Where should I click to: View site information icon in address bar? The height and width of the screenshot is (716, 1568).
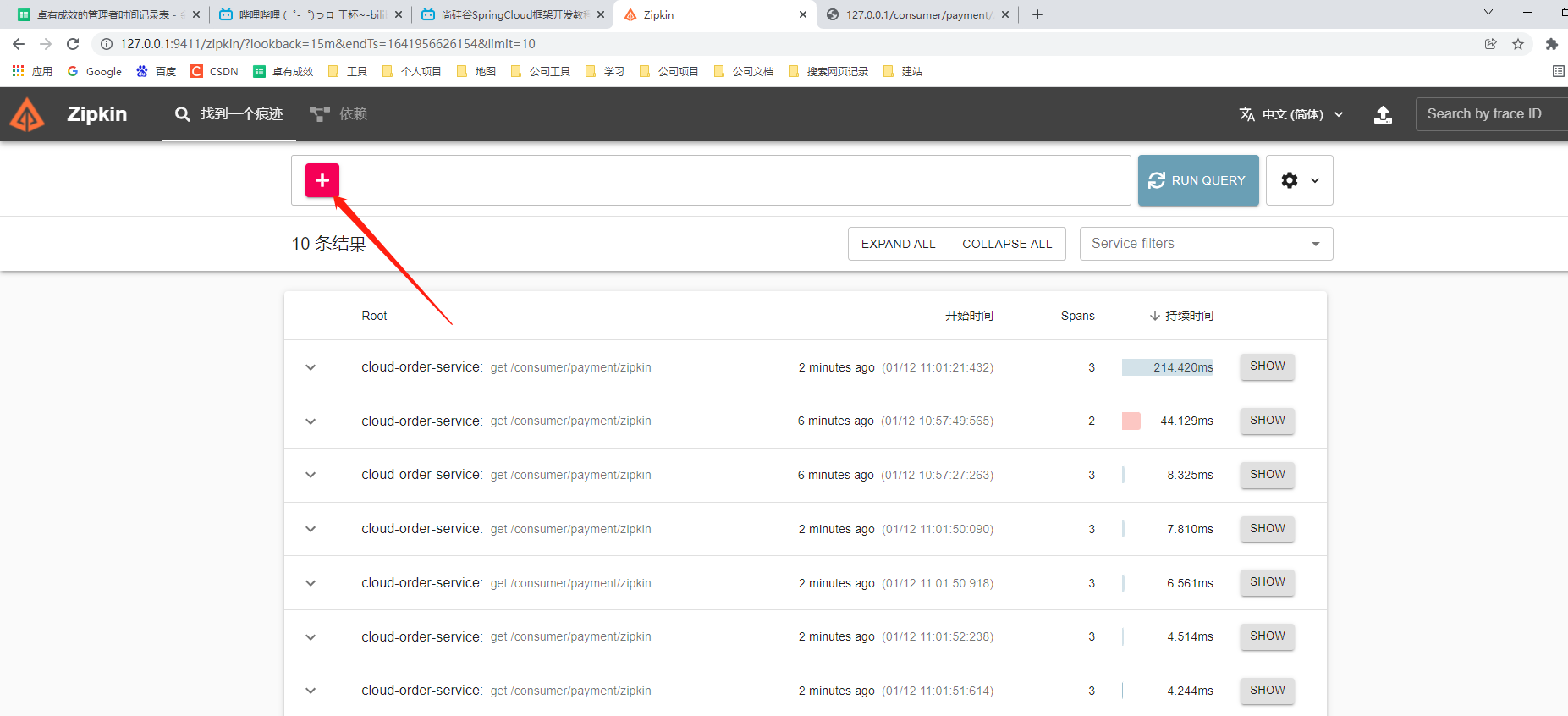pyautogui.click(x=107, y=44)
